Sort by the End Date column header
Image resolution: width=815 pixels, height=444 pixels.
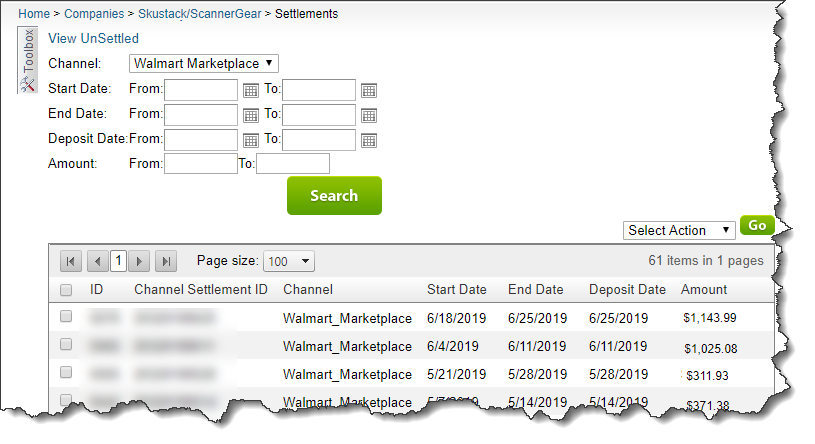coord(536,290)
